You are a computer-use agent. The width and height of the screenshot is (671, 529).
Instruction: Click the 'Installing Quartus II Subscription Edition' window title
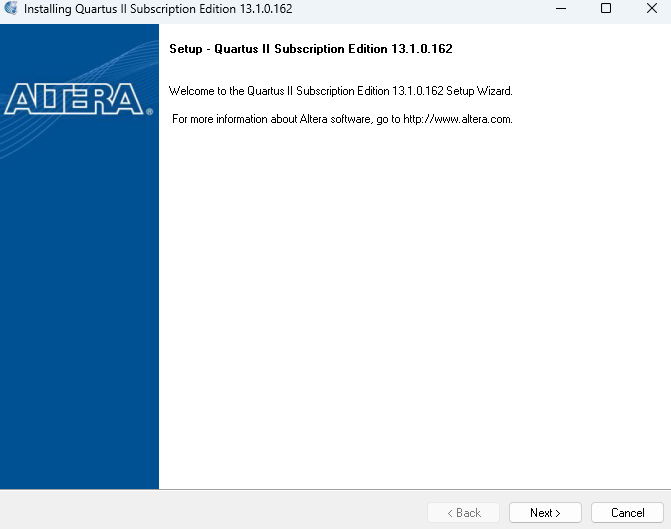tap(158, 9)
